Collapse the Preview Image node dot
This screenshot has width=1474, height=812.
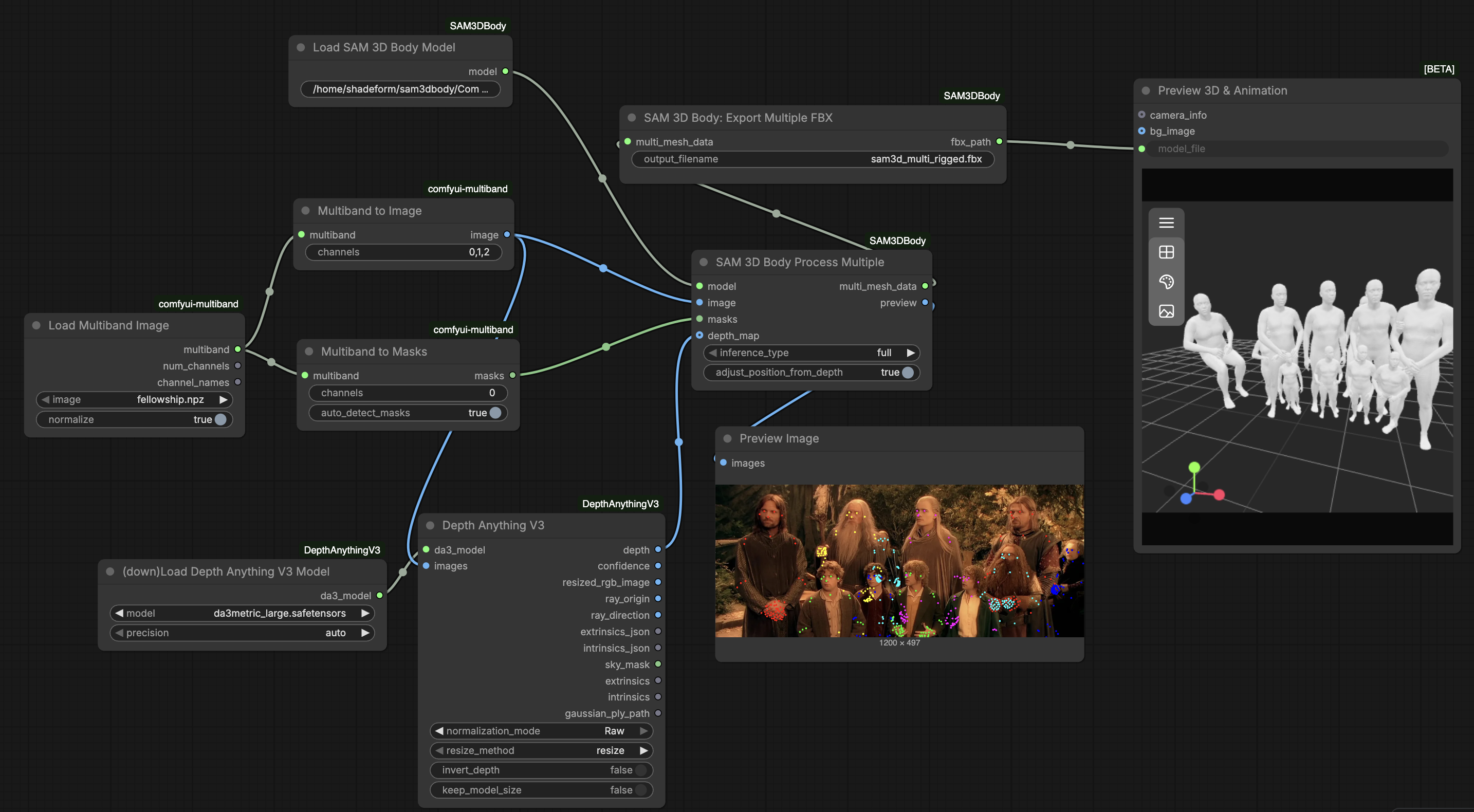[x=727, y=438]
